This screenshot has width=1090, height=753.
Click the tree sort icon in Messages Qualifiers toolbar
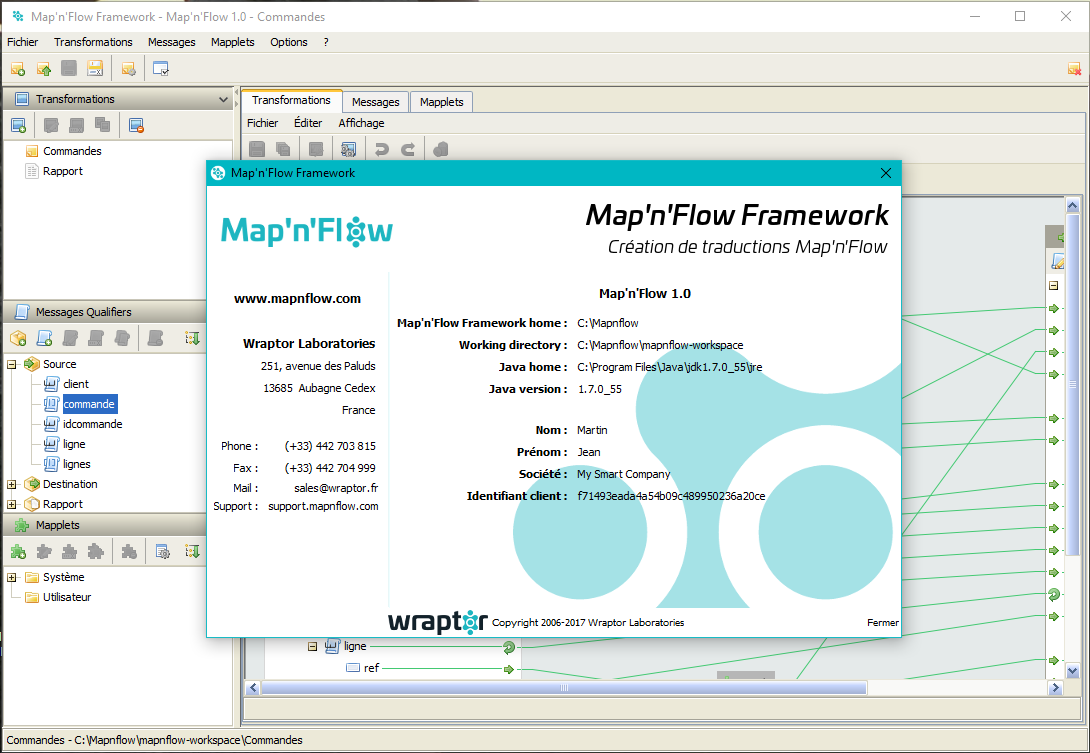click(x=192, y=339)
